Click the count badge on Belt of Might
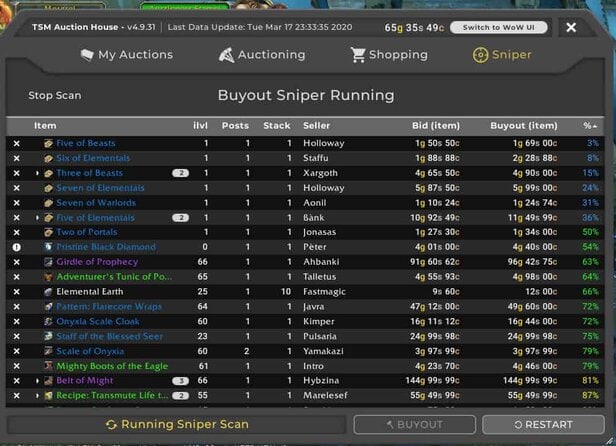This screenshot has width=616, height=446. coord(180,381)
